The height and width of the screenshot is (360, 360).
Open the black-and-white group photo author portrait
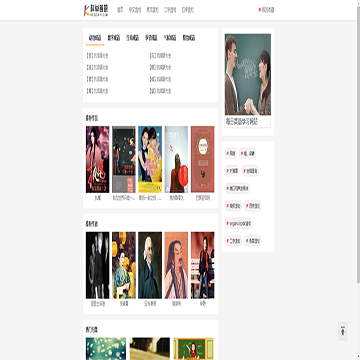click(x=97, y=265)
